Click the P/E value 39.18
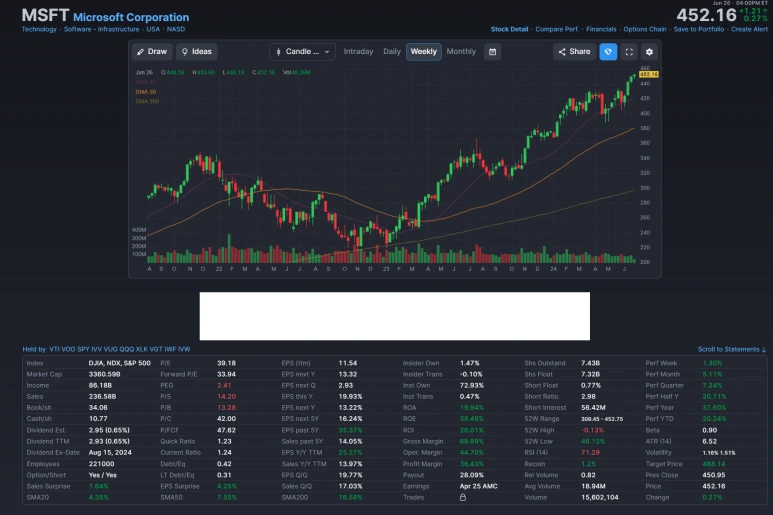Viewport: 773px width, 515px height. pyautogui.click(x=226, y=363)
